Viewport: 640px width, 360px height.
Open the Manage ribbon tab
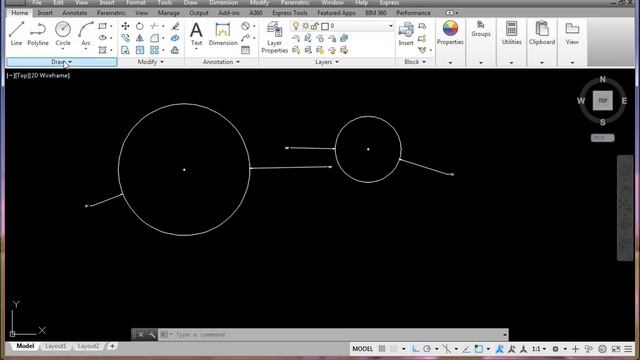169,13
